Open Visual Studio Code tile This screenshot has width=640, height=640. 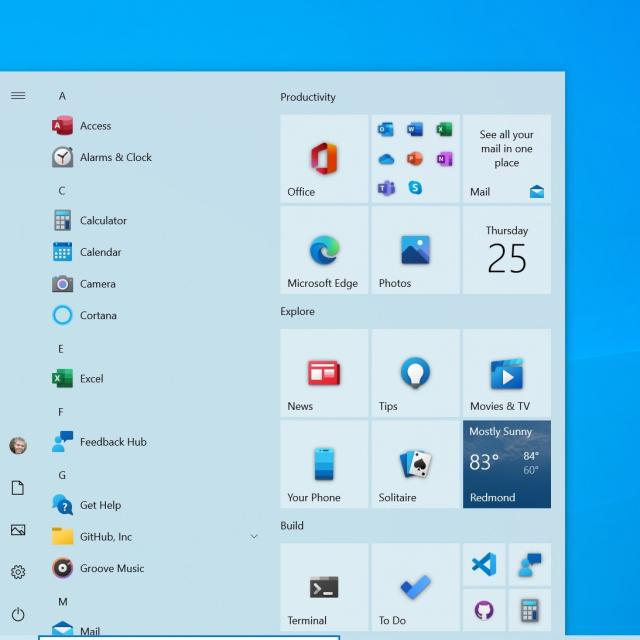tap(484, 564)
